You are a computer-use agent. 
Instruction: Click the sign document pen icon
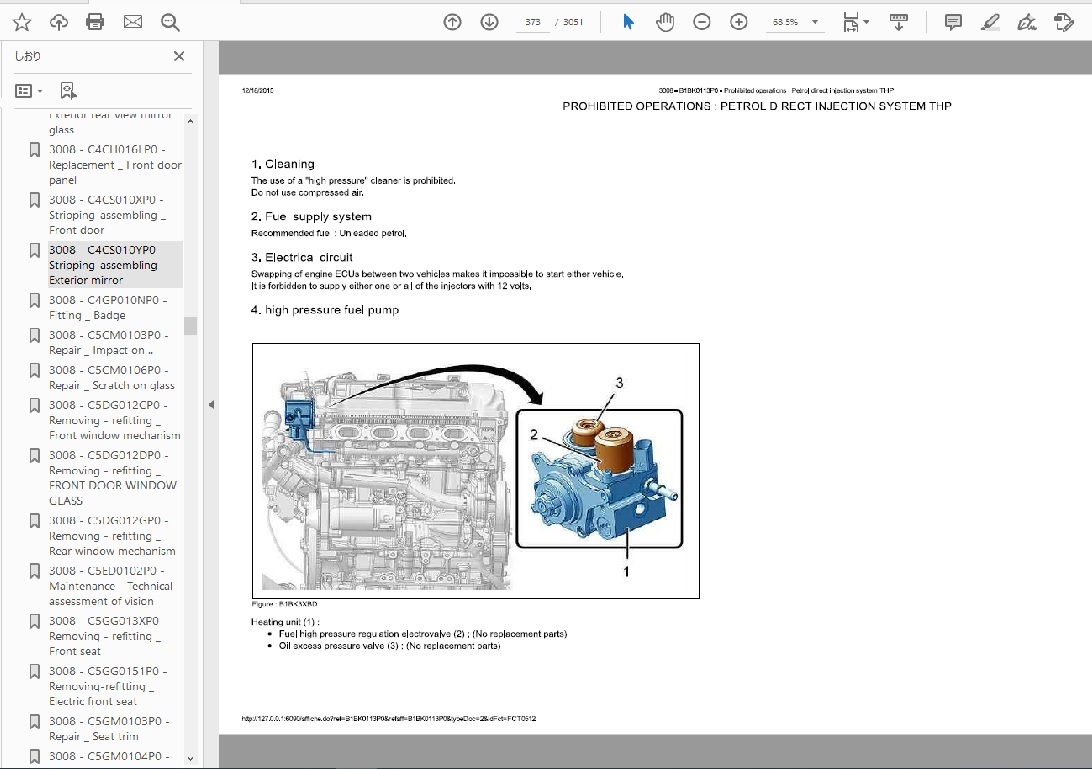pos(1027,22)
